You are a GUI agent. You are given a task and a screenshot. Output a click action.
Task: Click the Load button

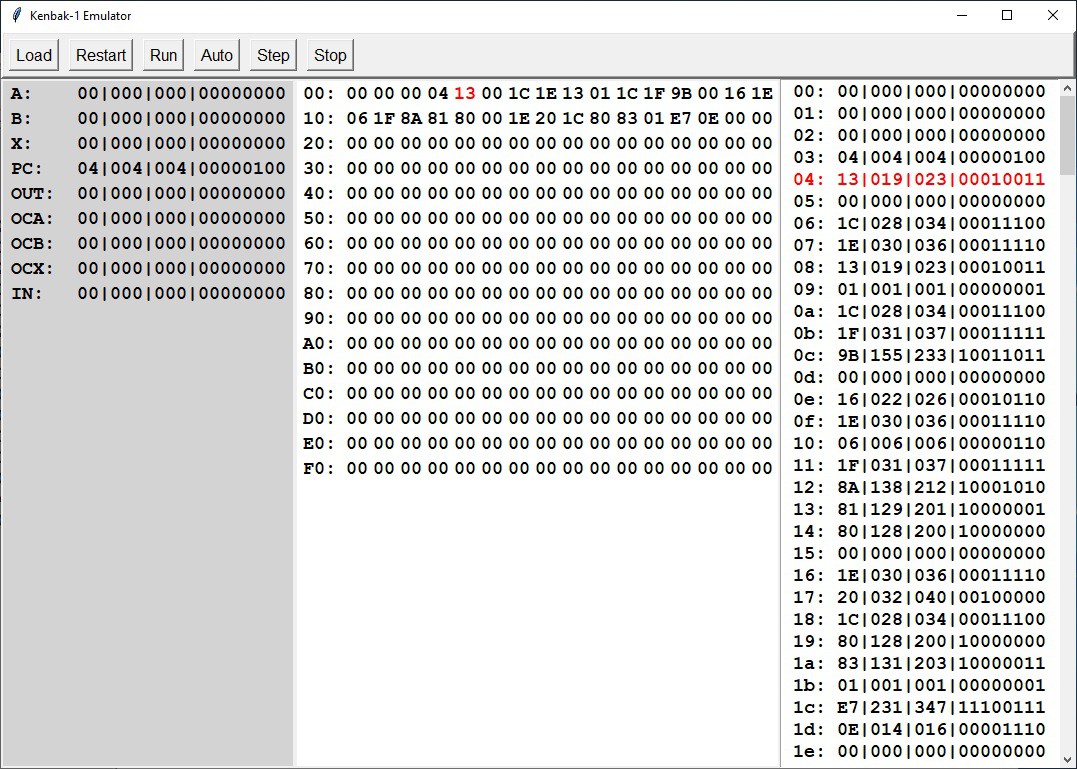pos(34,55)
